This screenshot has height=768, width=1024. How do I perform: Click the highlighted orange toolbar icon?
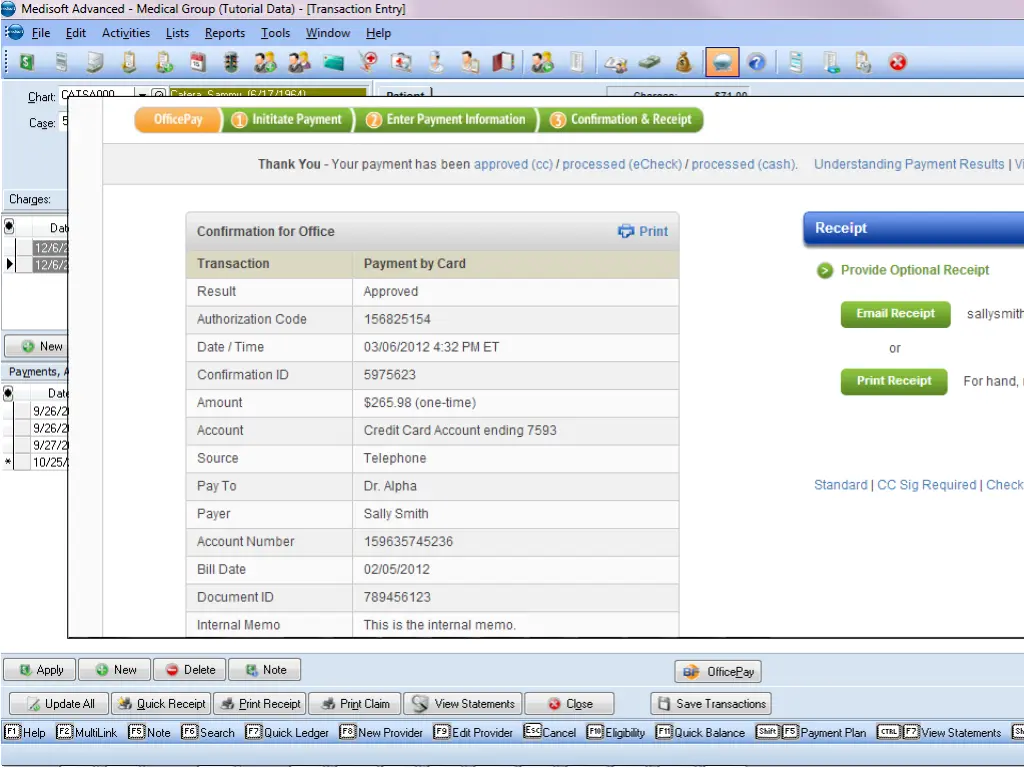coord(722,63)
